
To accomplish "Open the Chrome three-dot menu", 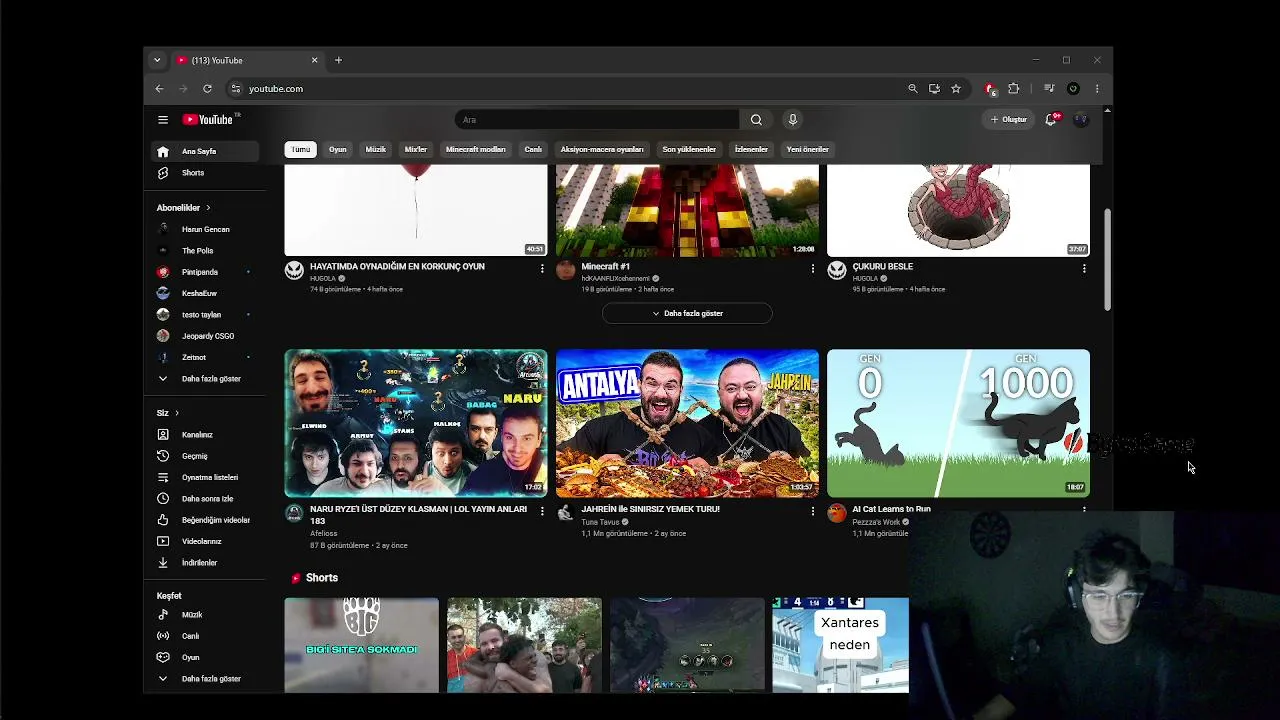I will coord(1097,89).
